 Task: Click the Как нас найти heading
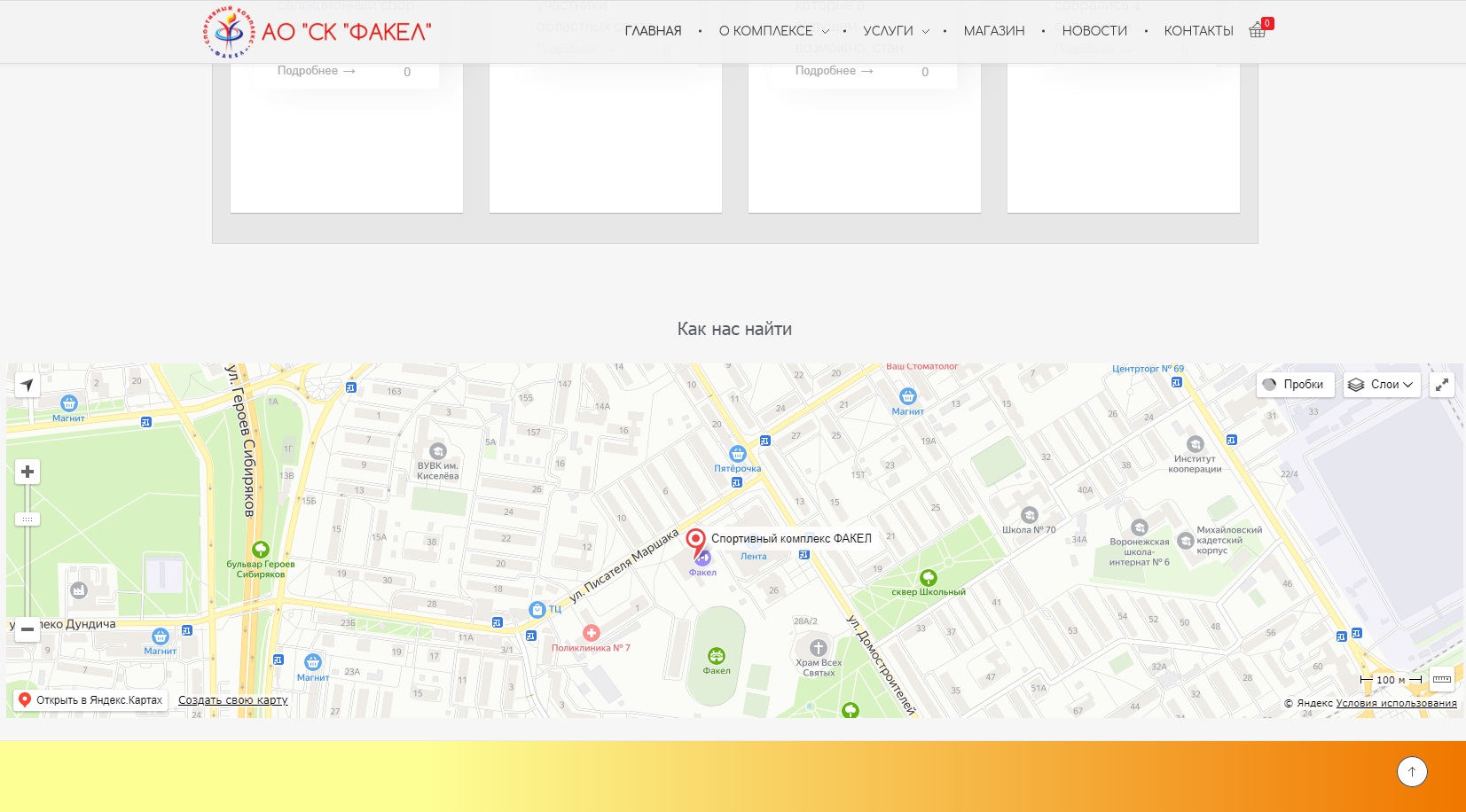tap(734, 329)
